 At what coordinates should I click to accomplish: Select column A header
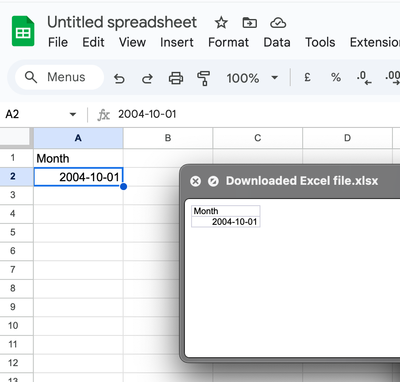tap(78, 138)
